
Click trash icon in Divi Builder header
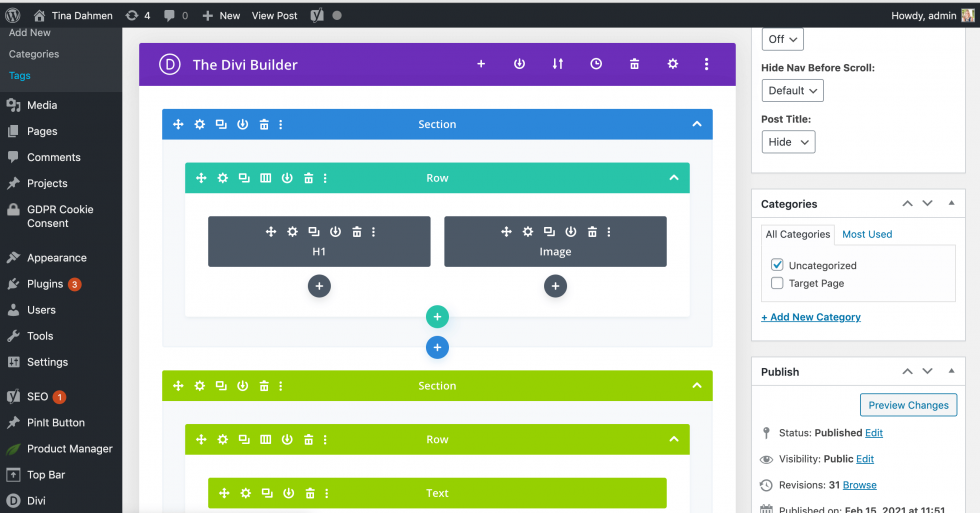pos(634,64)
